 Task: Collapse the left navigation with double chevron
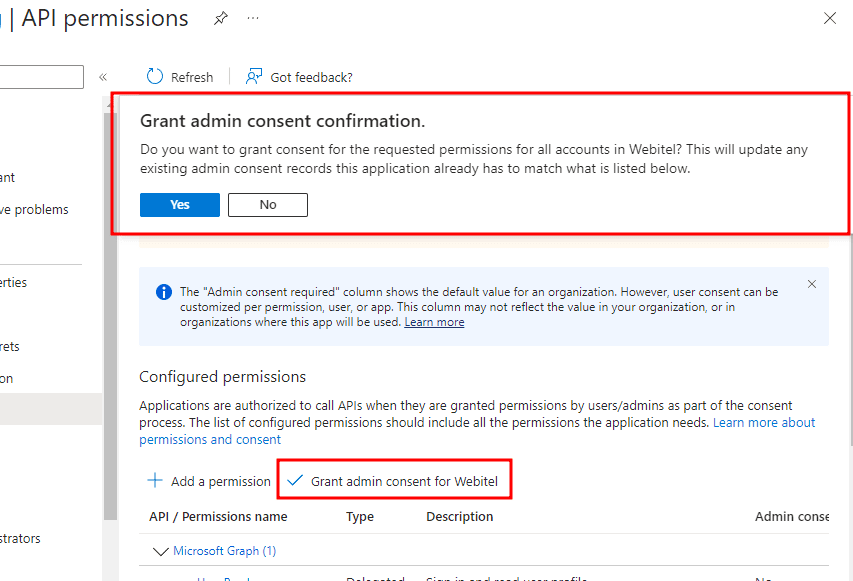coord(103,77)
